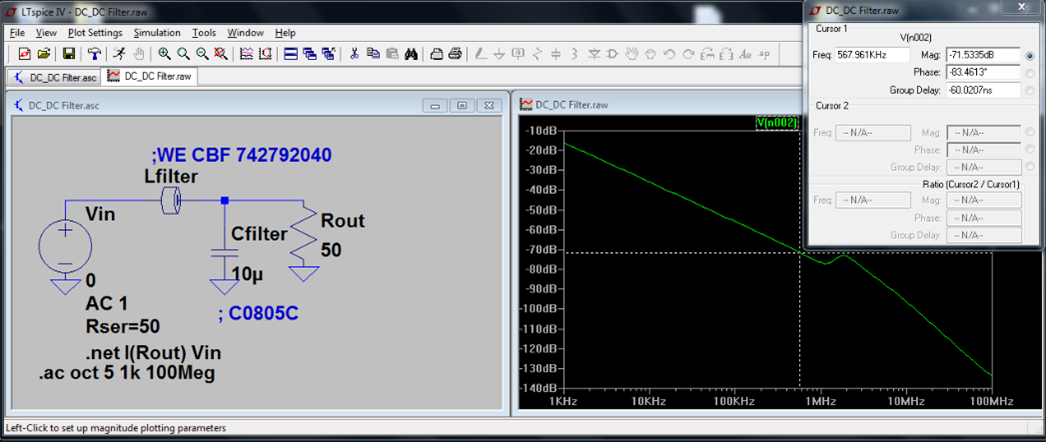Click the Run simulation icon
The width and height of the screenshot is (1046, 442).
tap(119, 53)
